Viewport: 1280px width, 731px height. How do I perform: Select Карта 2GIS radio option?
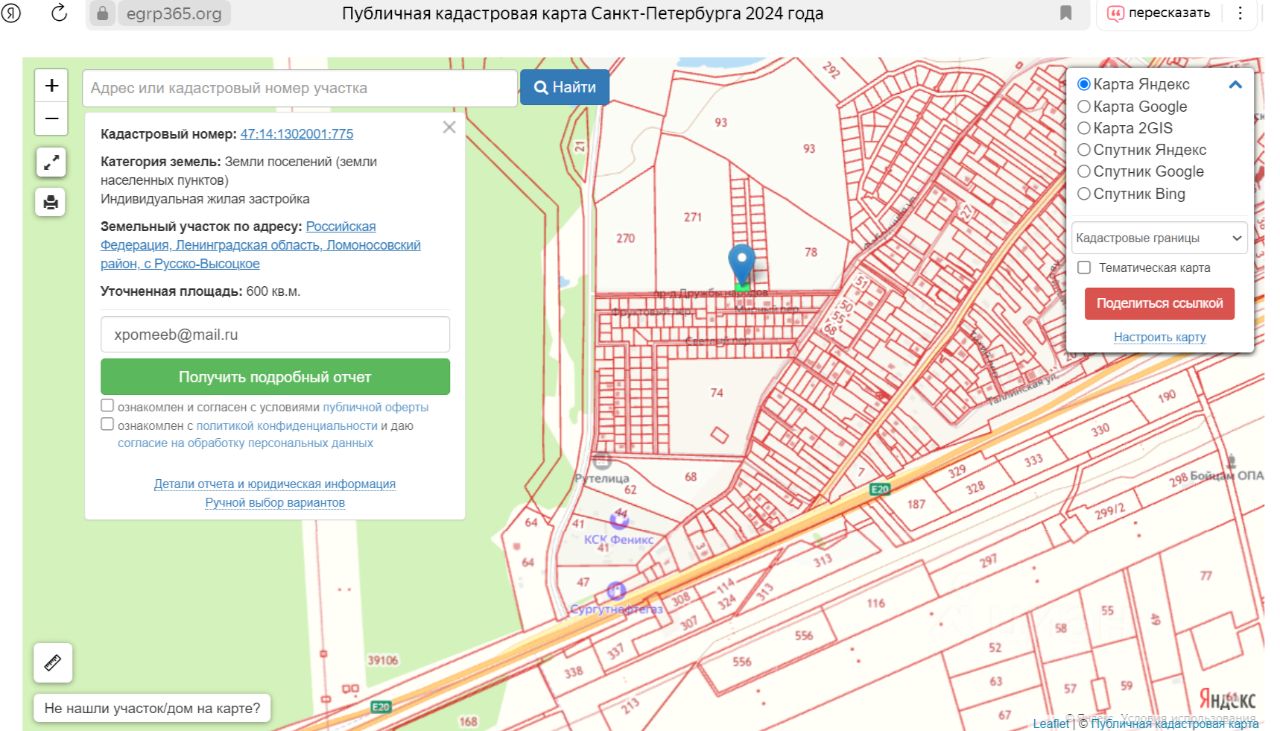(x=1083, y=128)
